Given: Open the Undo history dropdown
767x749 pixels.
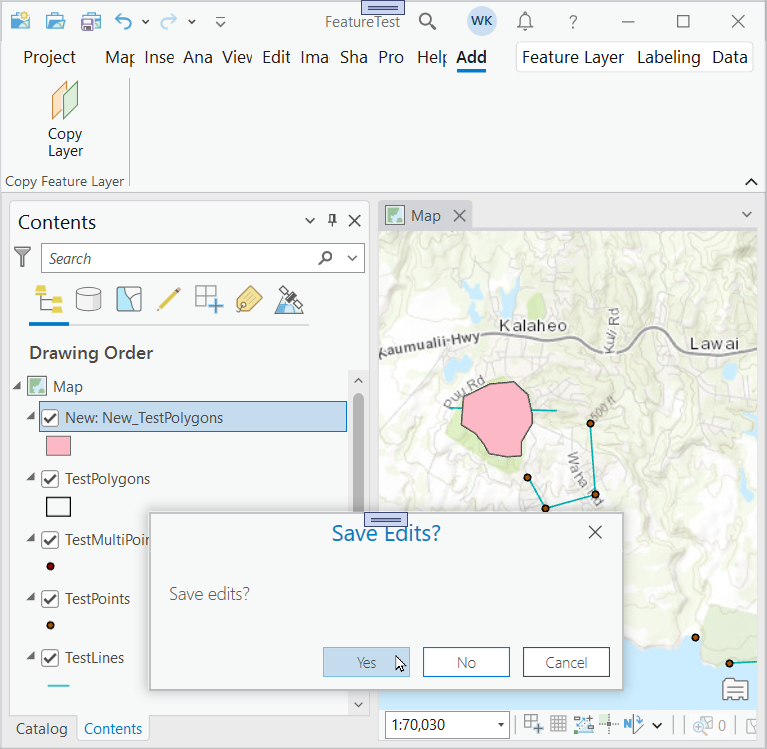Looking at the screenshot, I should coord(145,22).
